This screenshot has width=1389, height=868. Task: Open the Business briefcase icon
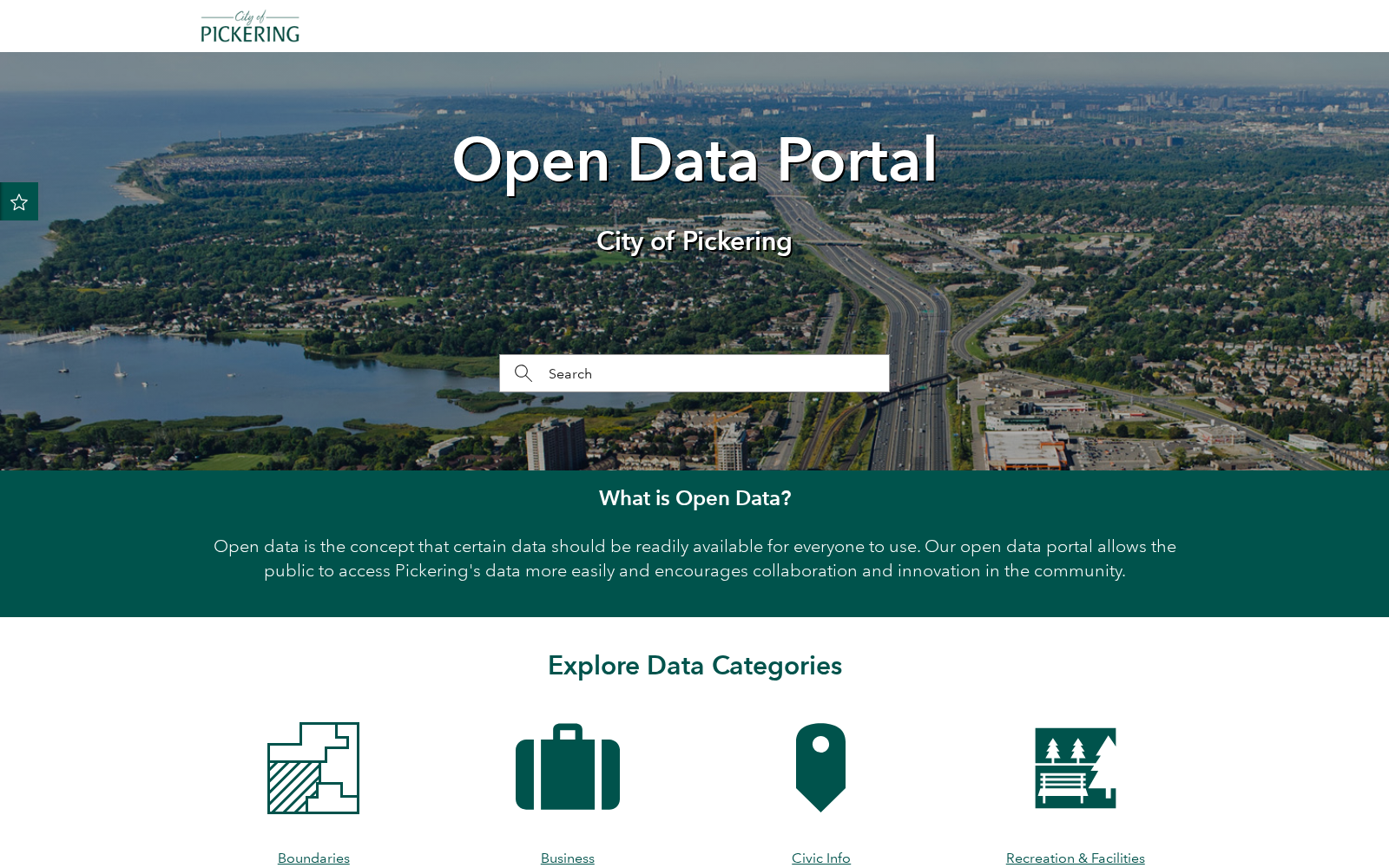click(x=568, y=767)
